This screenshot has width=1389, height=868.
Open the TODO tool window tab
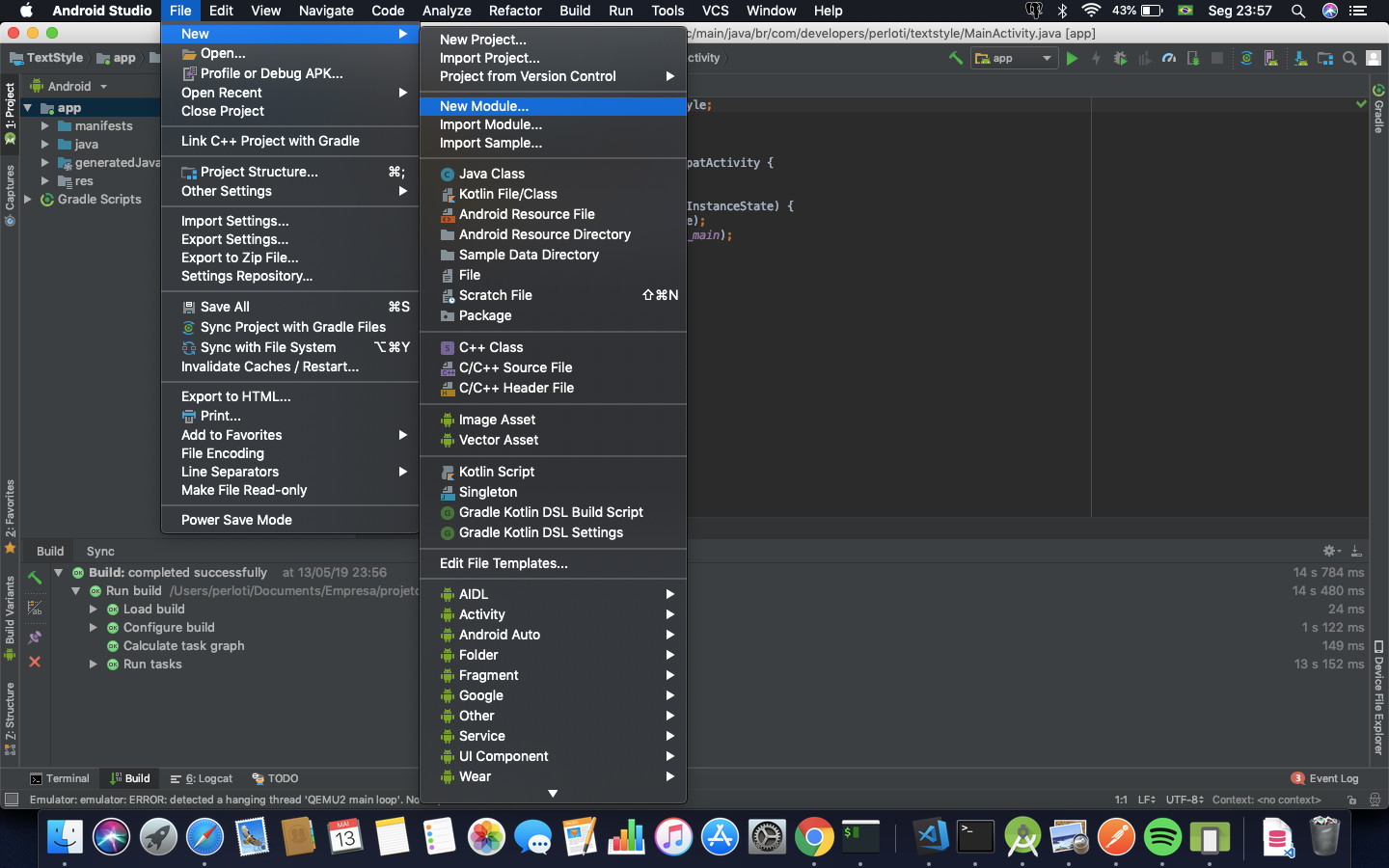(275, 778)
